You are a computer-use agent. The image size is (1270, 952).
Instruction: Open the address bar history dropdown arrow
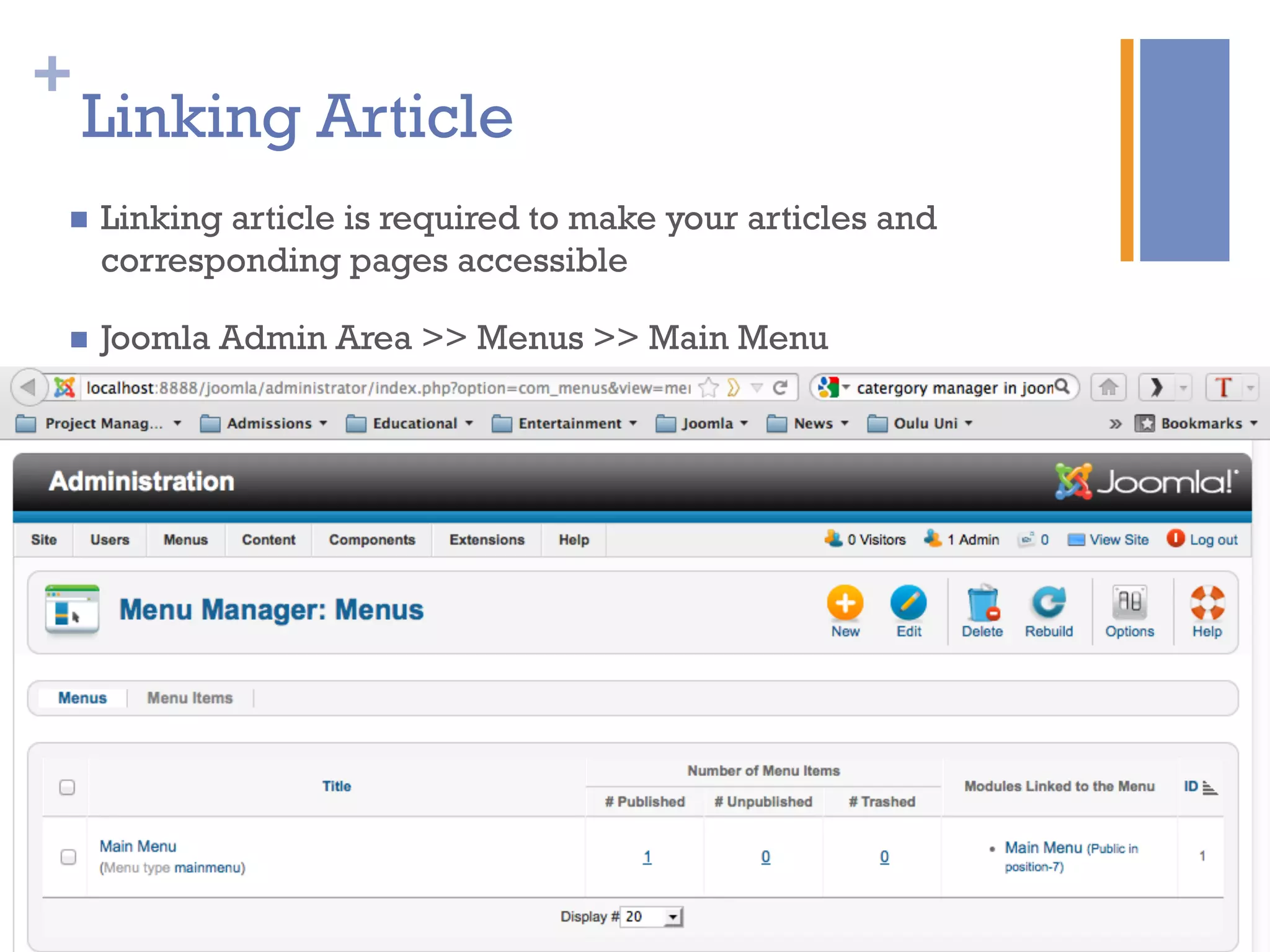(757, 389)
